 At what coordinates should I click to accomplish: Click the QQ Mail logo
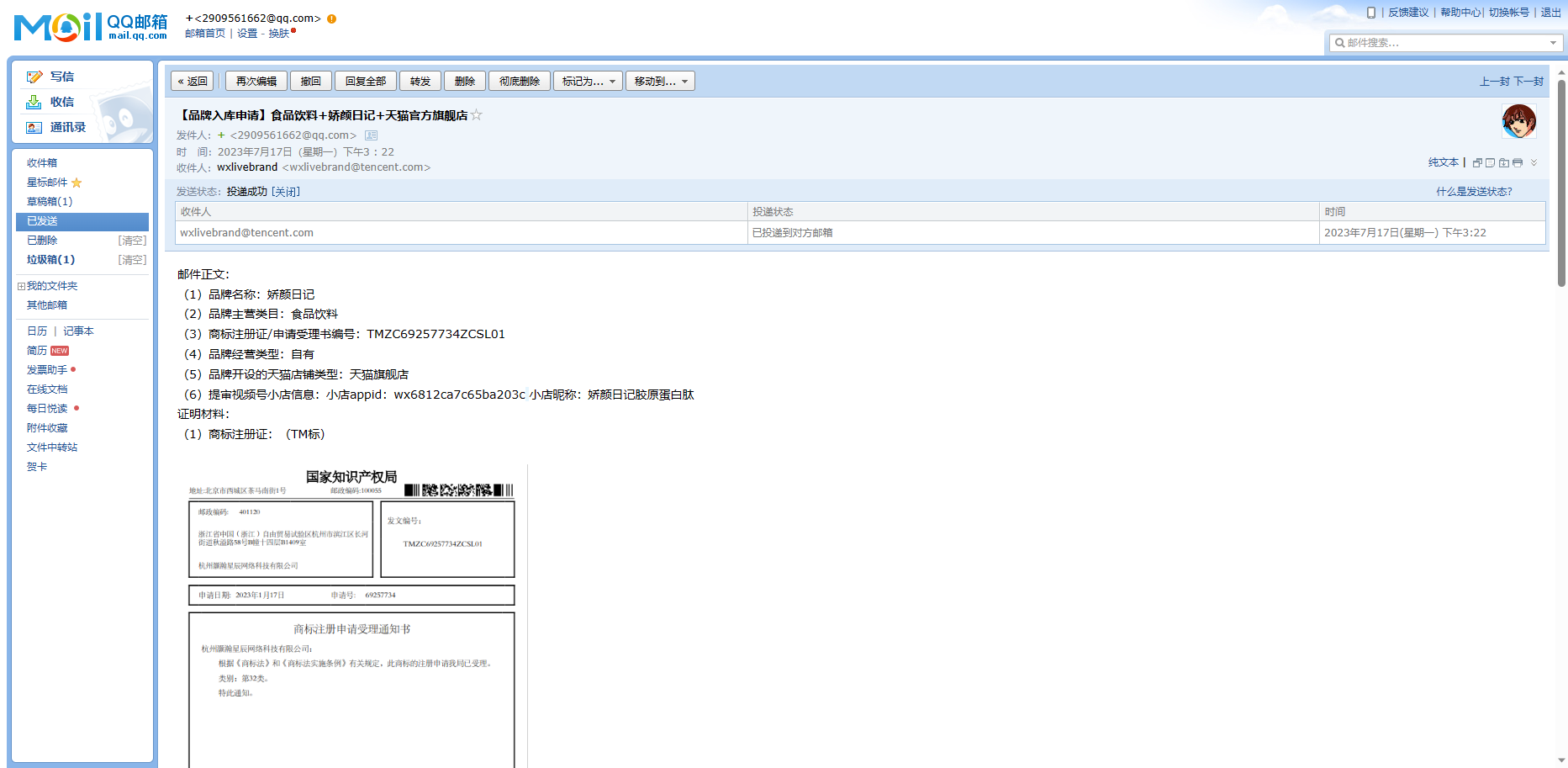pos(91,27)
